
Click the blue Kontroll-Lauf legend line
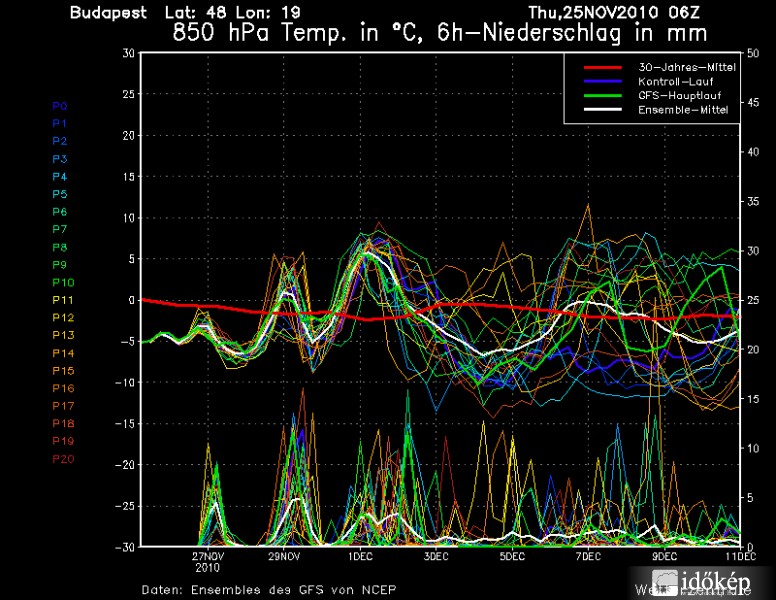602,81
